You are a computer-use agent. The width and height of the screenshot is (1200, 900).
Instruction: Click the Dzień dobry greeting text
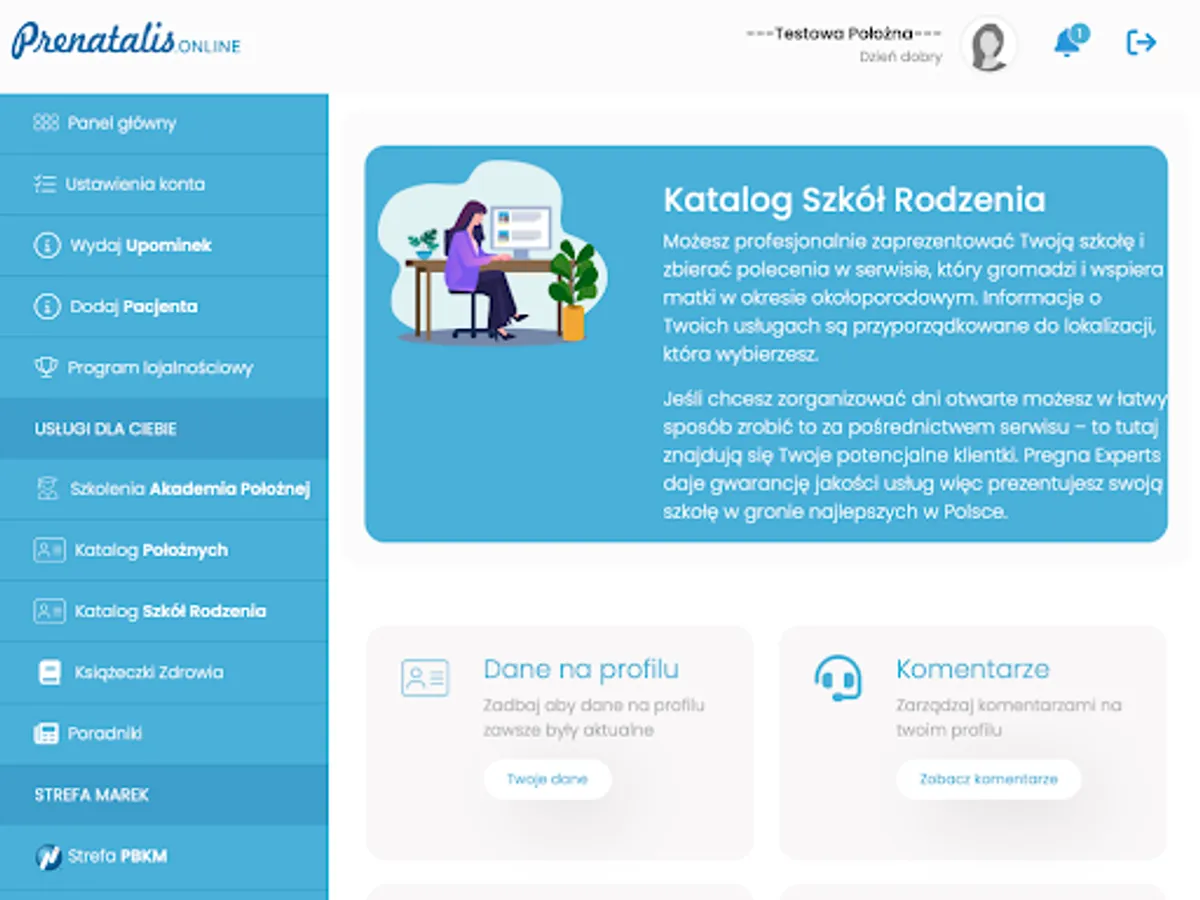click(900, 57)
